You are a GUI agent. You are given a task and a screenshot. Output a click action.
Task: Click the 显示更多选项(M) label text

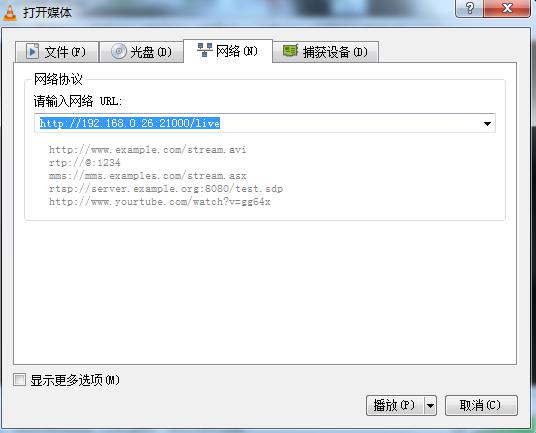tap(75, 380)
